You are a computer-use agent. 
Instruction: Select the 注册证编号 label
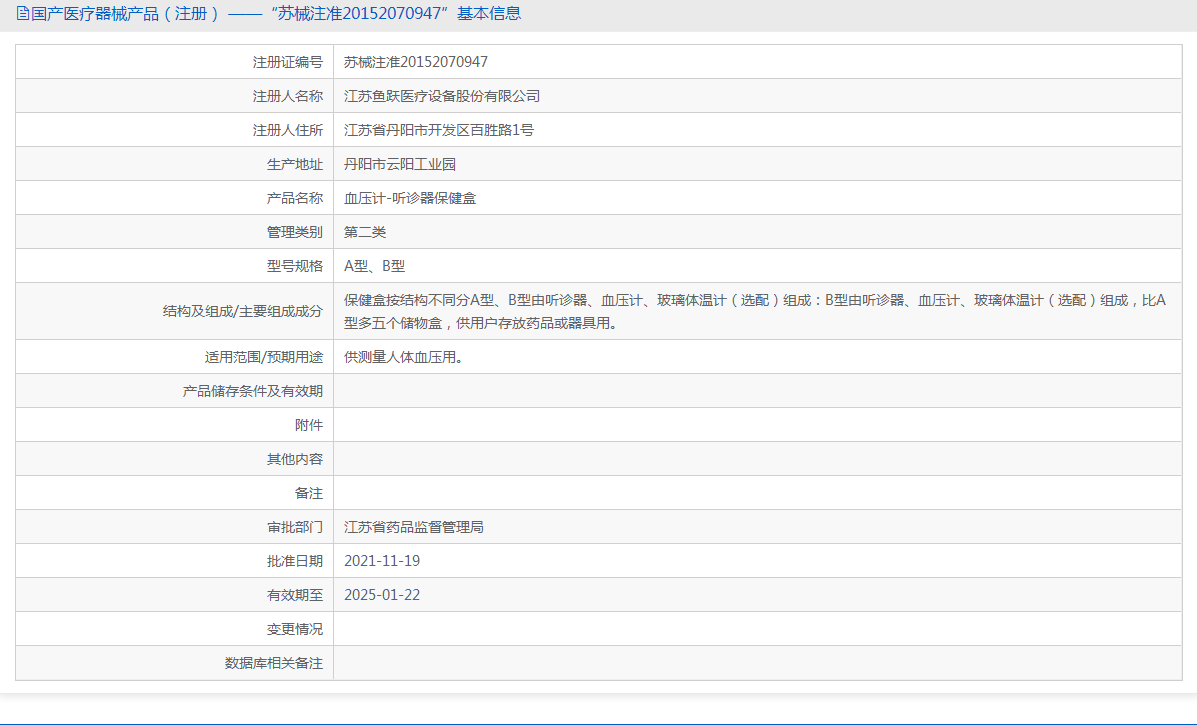288,63
